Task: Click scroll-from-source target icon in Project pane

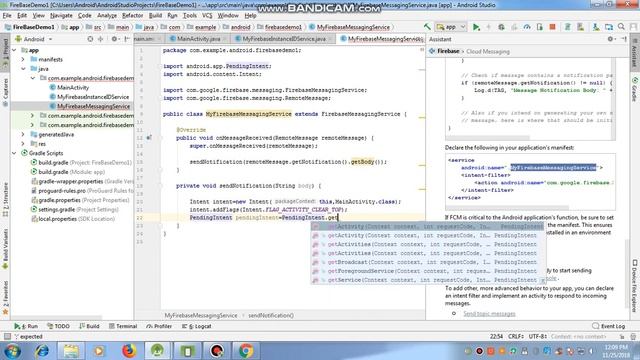Action: pos(90,39)
